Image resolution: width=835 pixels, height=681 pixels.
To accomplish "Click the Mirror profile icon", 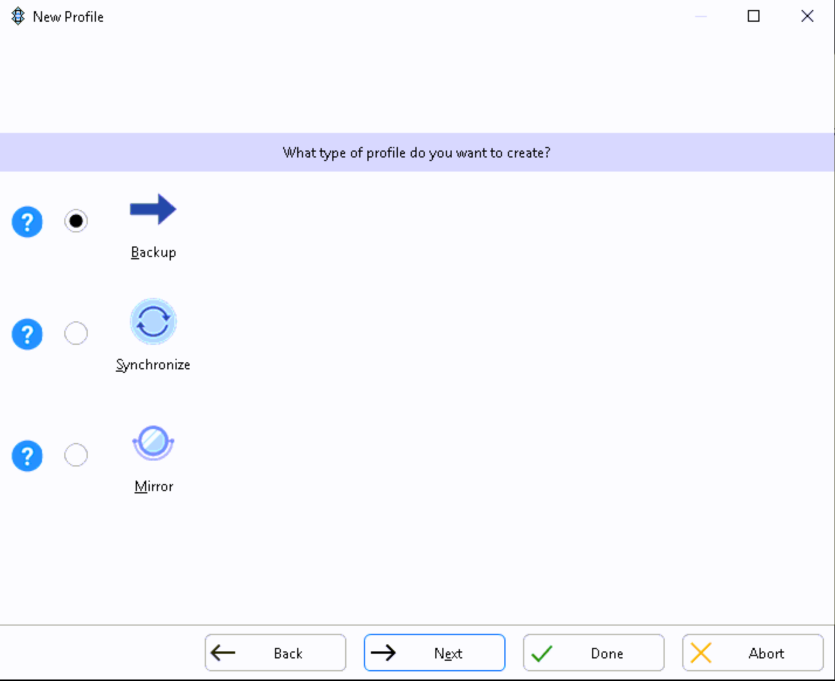I will (153, 443).
